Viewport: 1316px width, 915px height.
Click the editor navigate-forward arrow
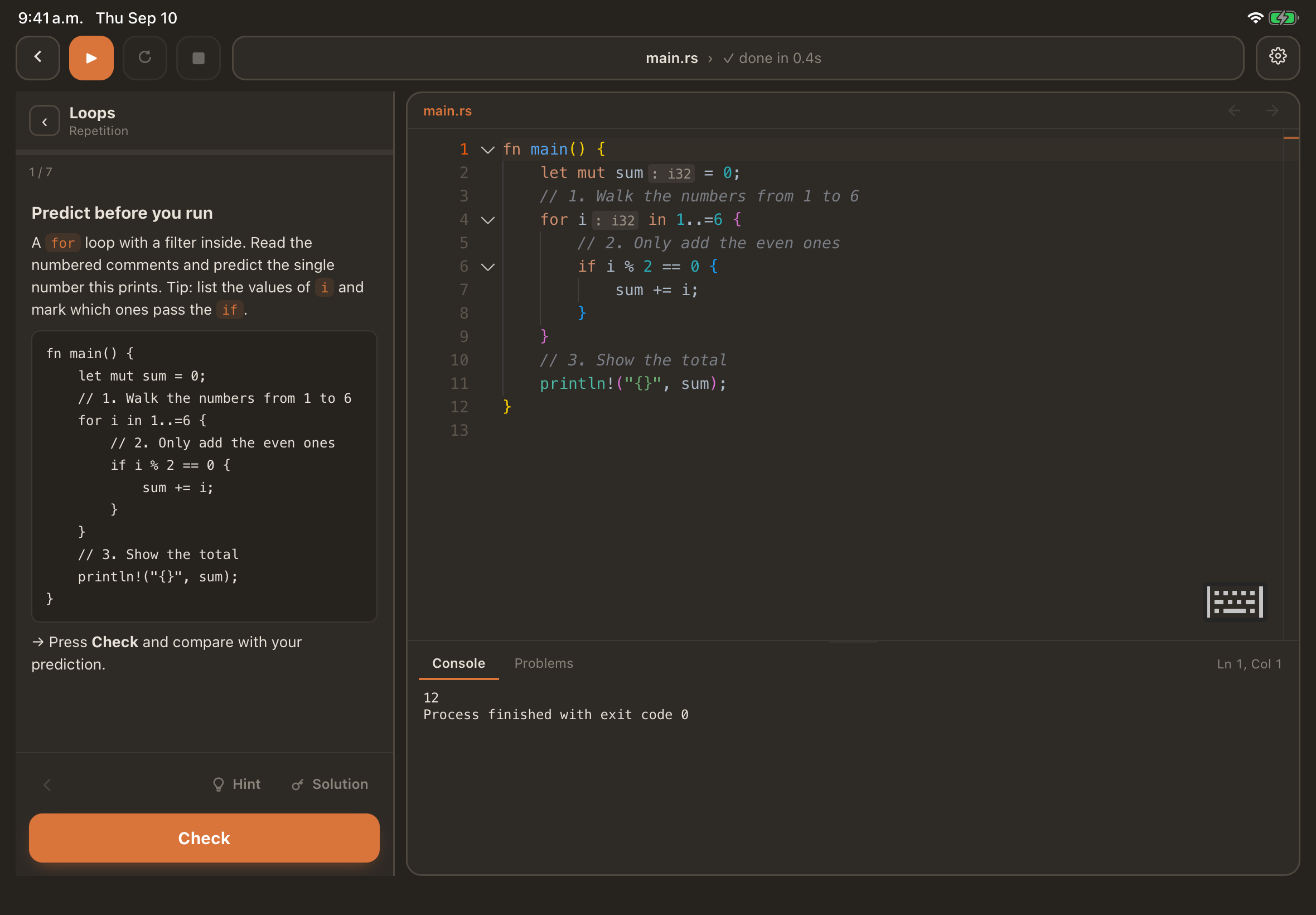[x=1272, y=110]
